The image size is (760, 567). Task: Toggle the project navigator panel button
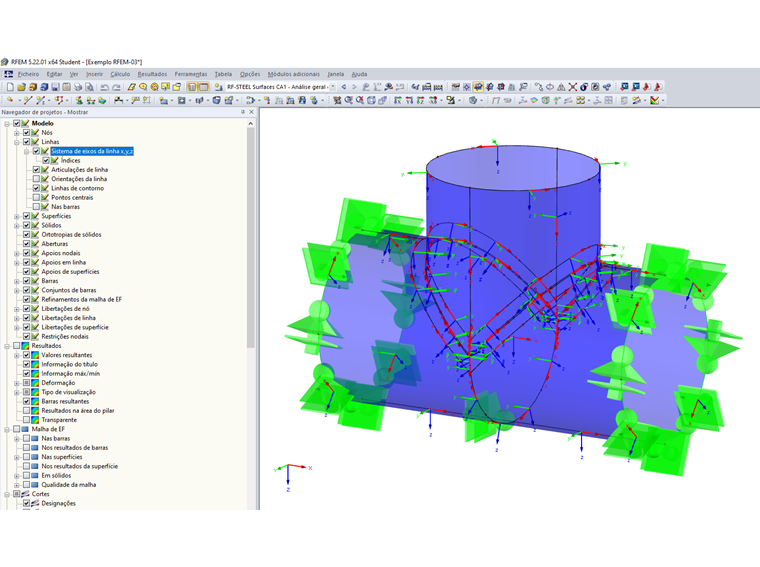(192, 87)
